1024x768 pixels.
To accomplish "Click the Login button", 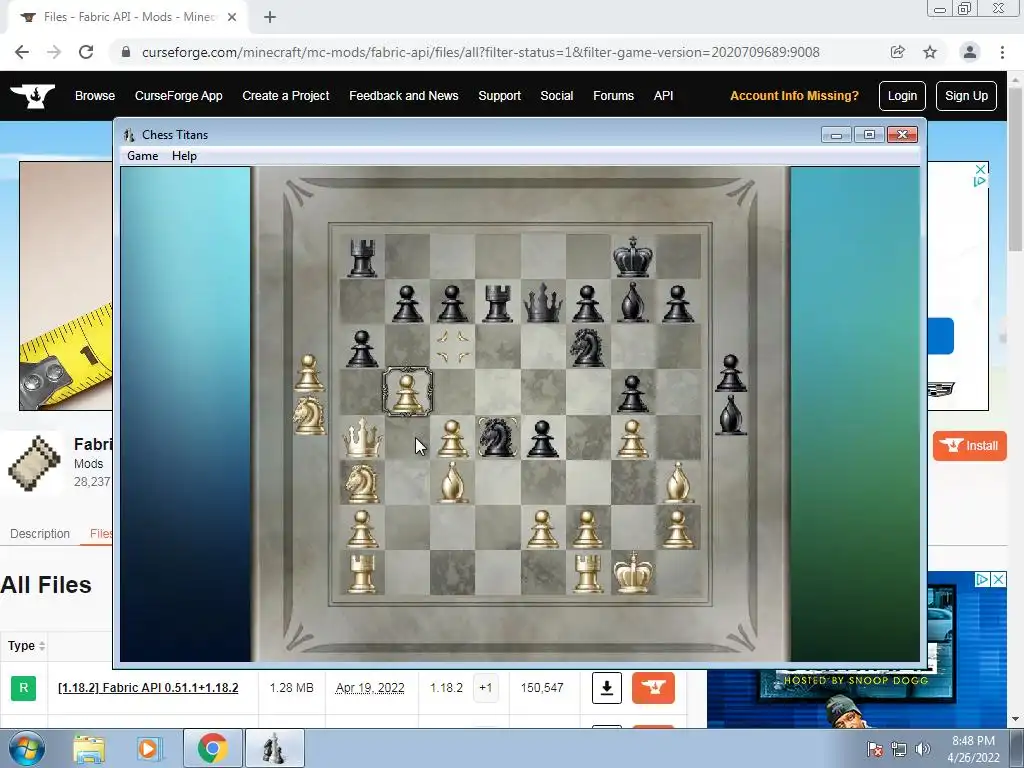I will (x=902, y=96).
